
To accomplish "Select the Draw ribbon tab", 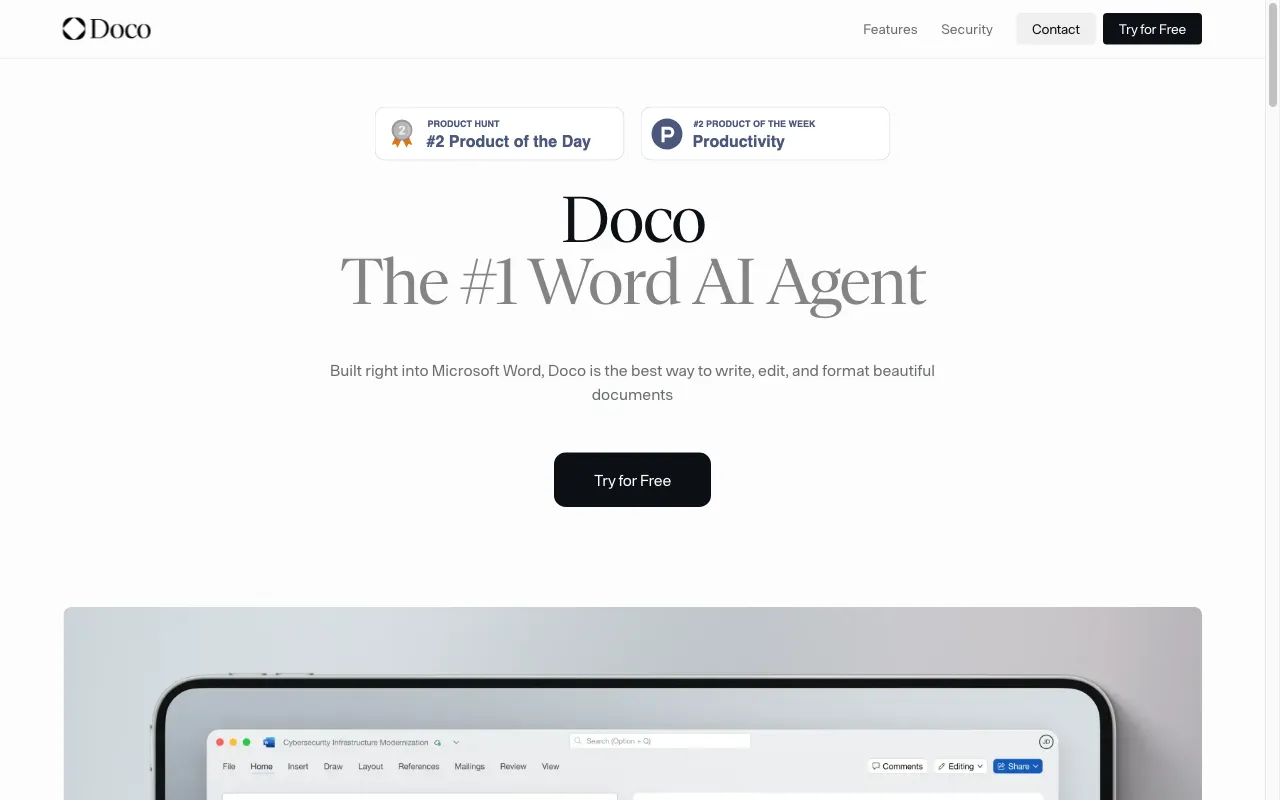I will 333,766.
